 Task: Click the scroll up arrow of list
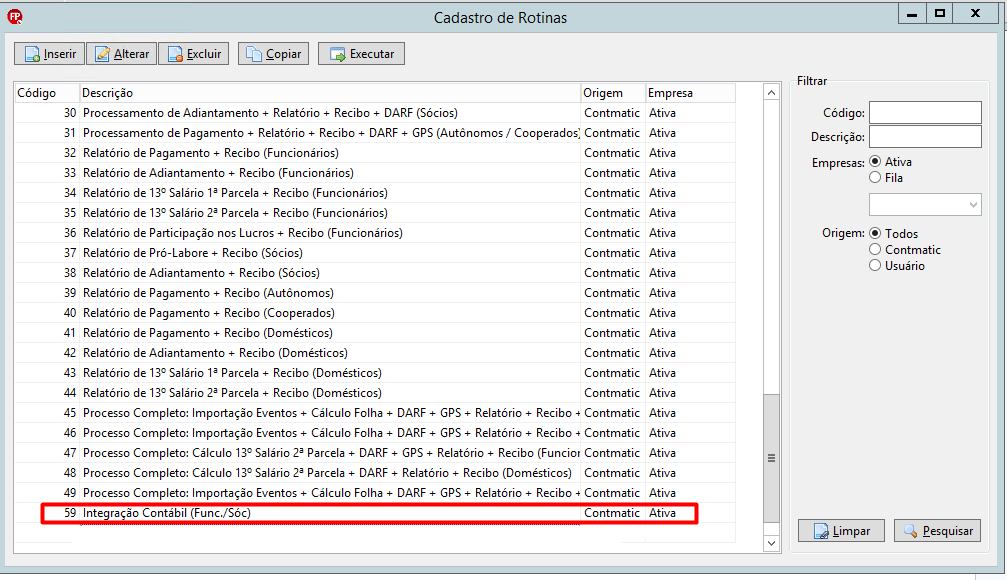pyautogui.click(x=771, y=92)
